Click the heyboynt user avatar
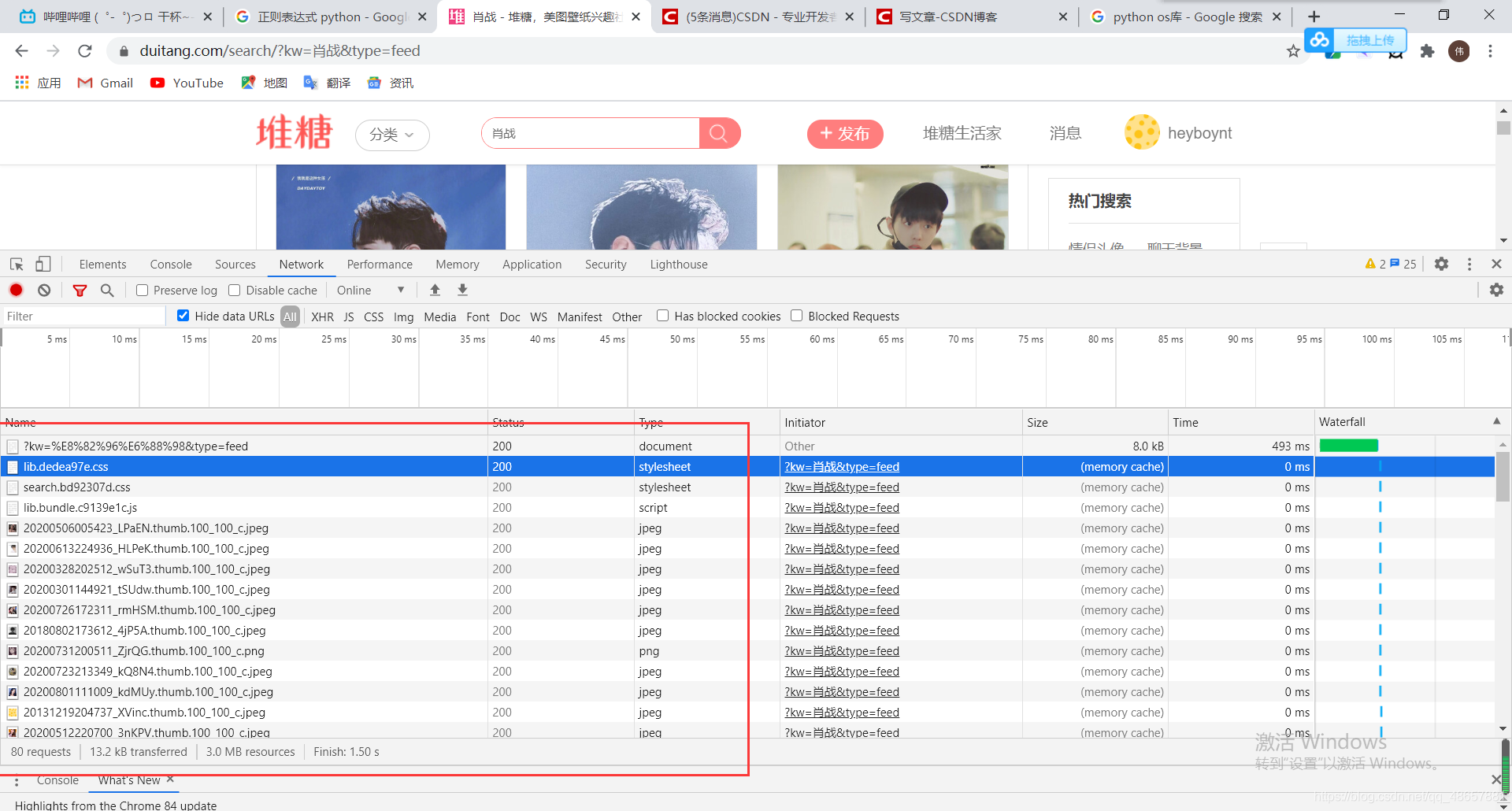The height and width of the screenshot is (811, 1512). click(1142, 132)
